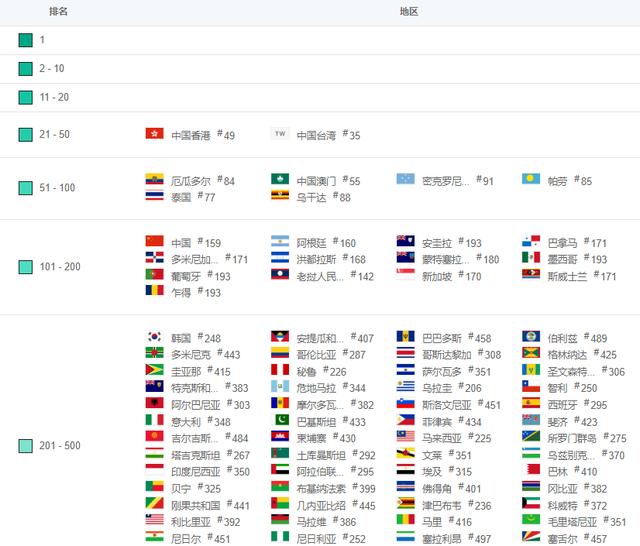
Task: Open the 安圭拉 #193 entry
Action: [x=452, y=243]
